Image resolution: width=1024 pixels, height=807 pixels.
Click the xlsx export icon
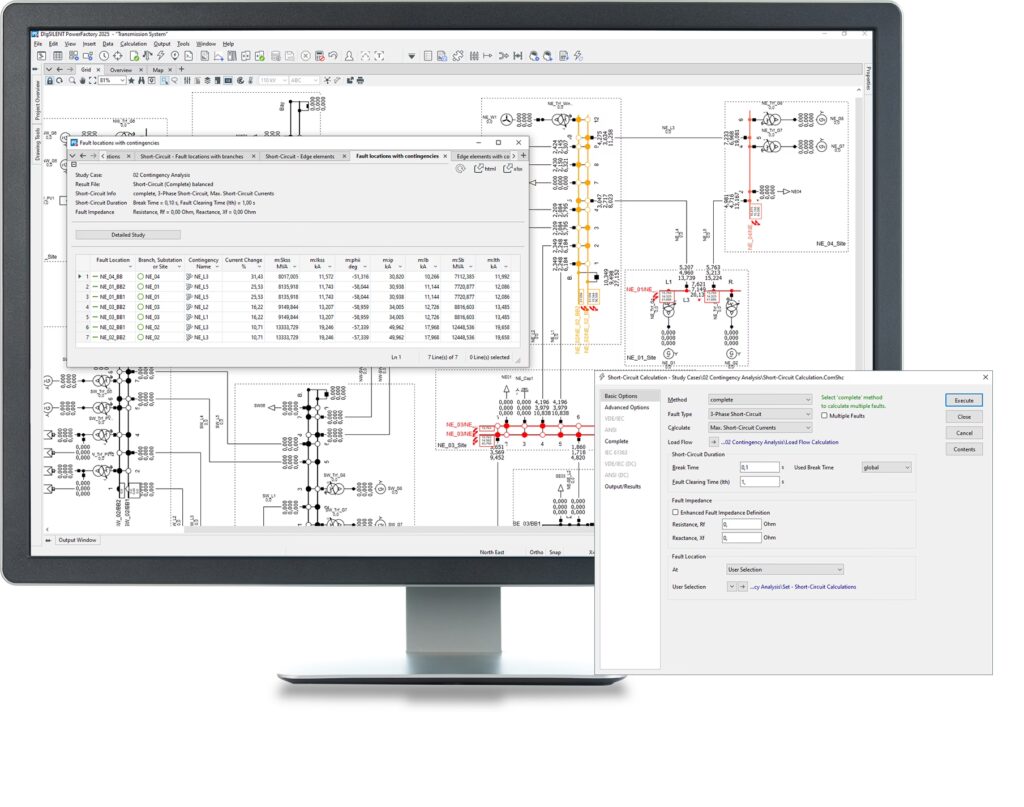[512, 169]
